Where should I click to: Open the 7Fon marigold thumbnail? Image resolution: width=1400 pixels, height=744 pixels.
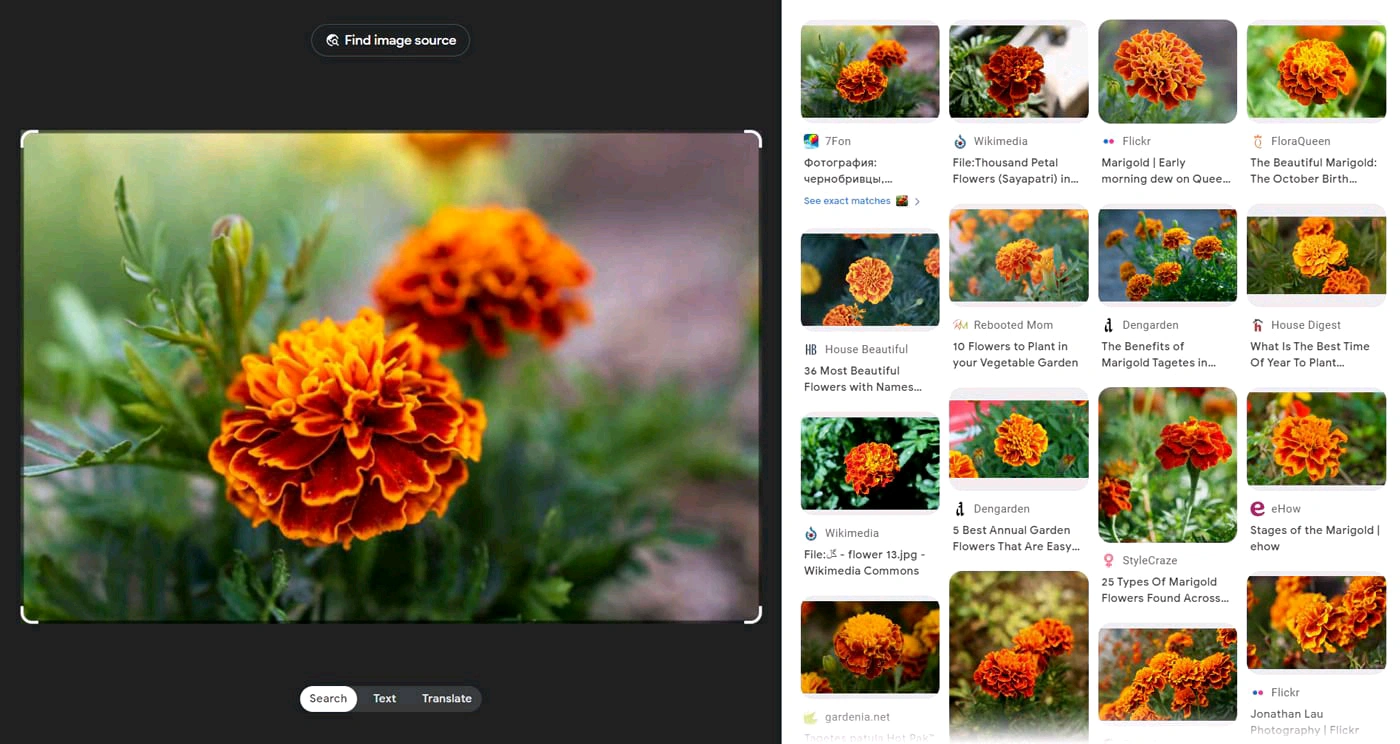(870, 71)
